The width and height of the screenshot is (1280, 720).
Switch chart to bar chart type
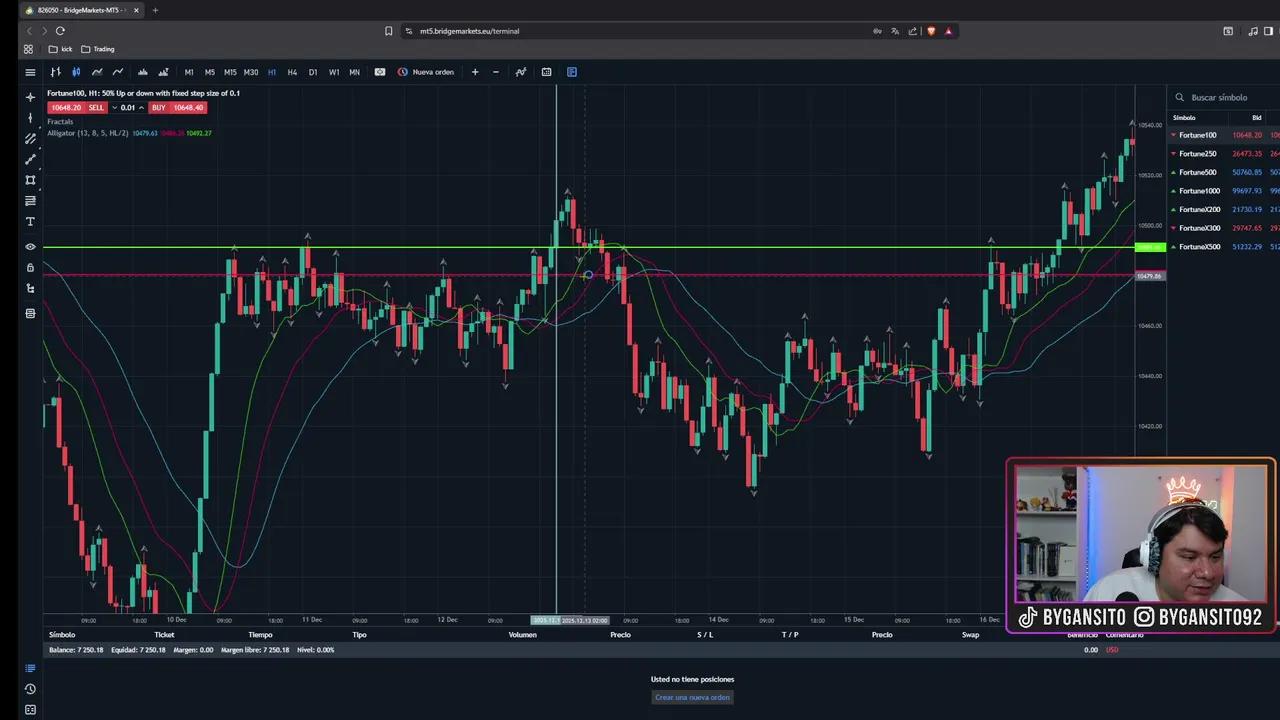pyautogui.click(x=56, y=72)
